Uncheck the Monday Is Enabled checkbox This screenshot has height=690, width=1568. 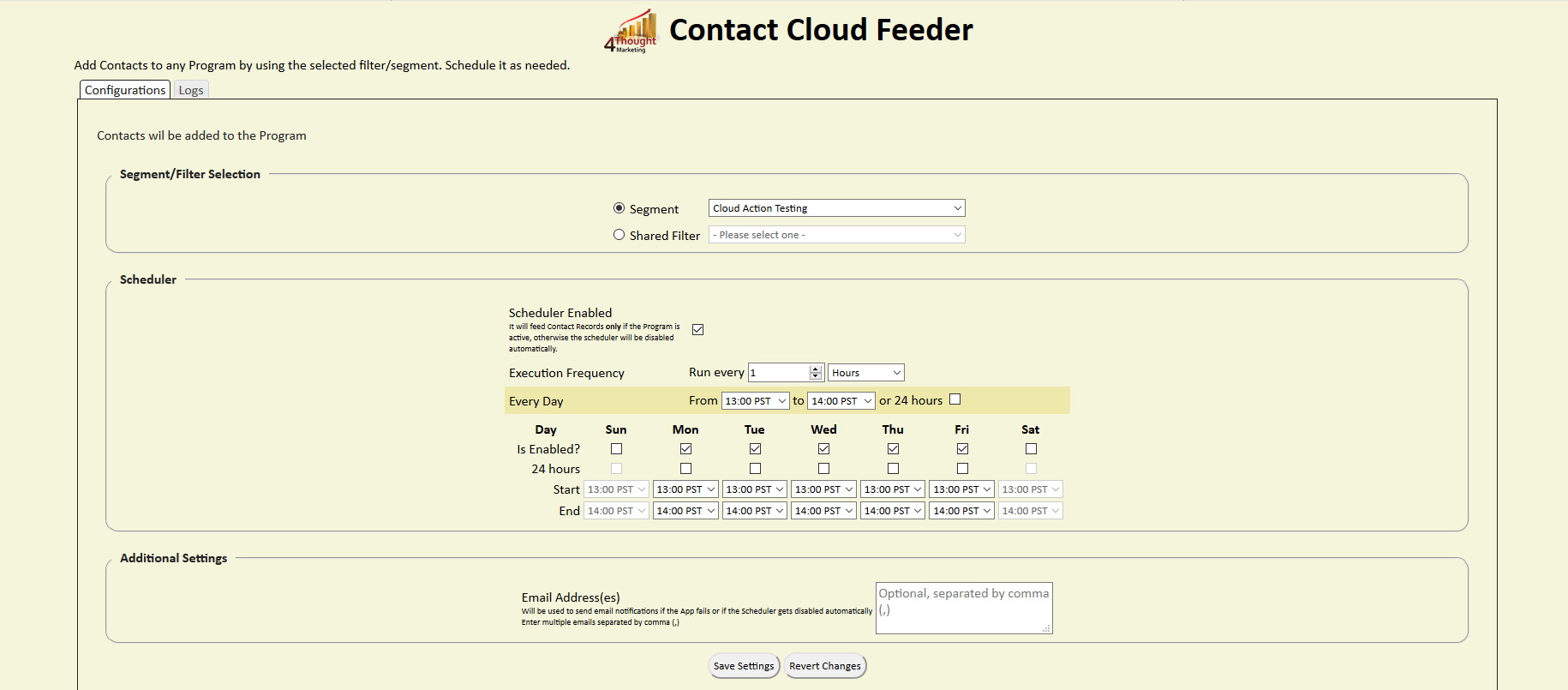pos(685,449)
